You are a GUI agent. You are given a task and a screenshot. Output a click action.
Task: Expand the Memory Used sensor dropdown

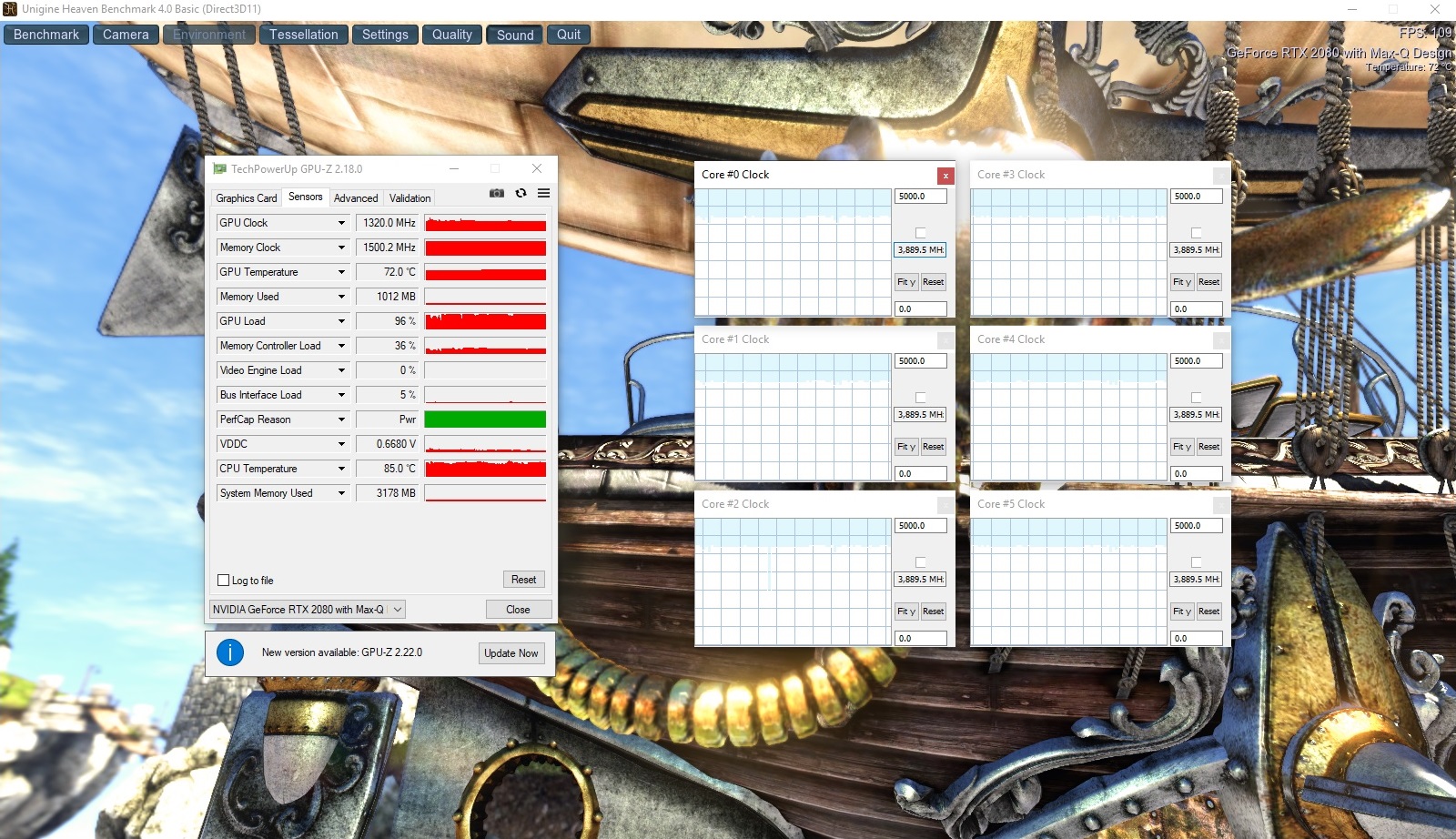(x=342, y=297)
